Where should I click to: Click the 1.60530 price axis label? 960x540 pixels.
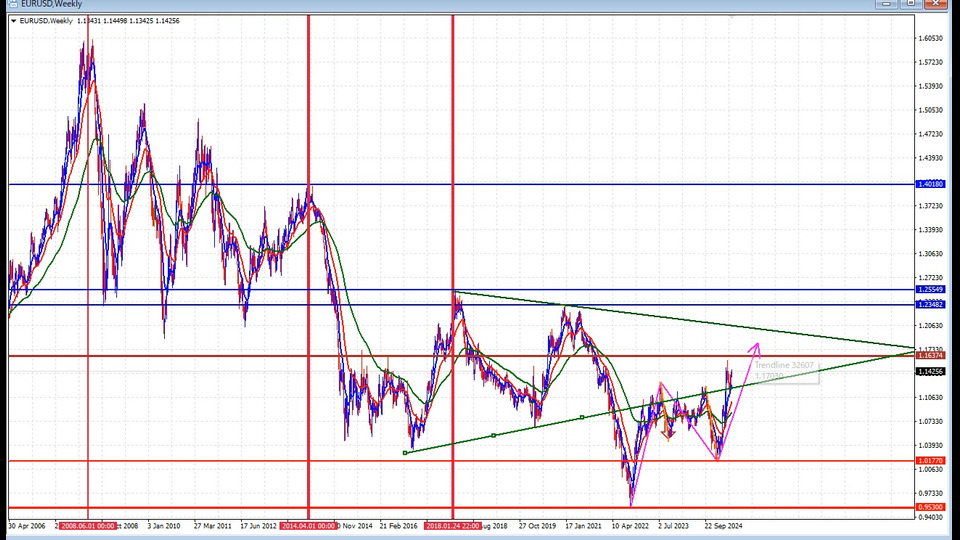point(930,38)
